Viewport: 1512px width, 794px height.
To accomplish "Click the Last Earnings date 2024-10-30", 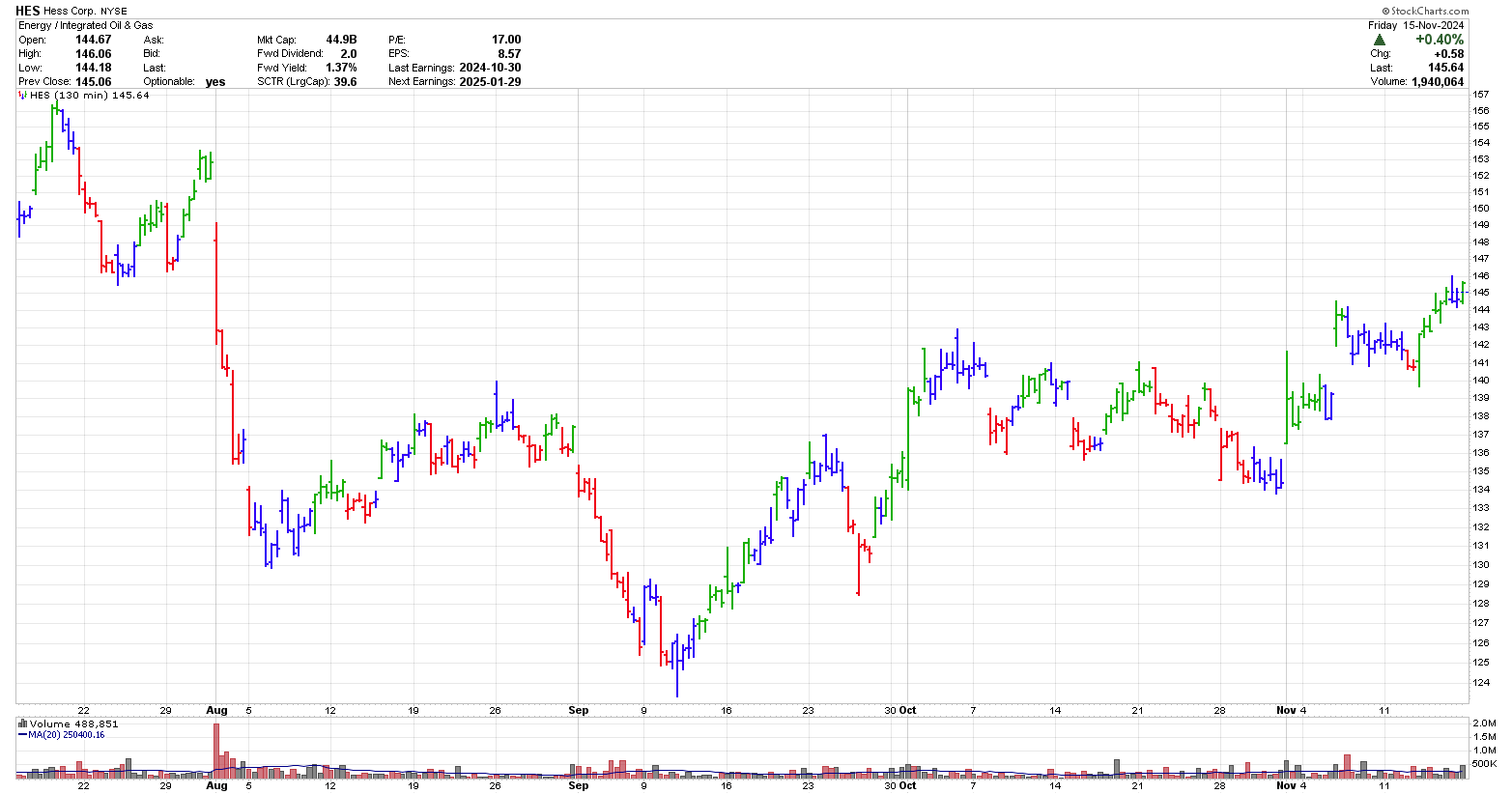I will coord(491,68).
